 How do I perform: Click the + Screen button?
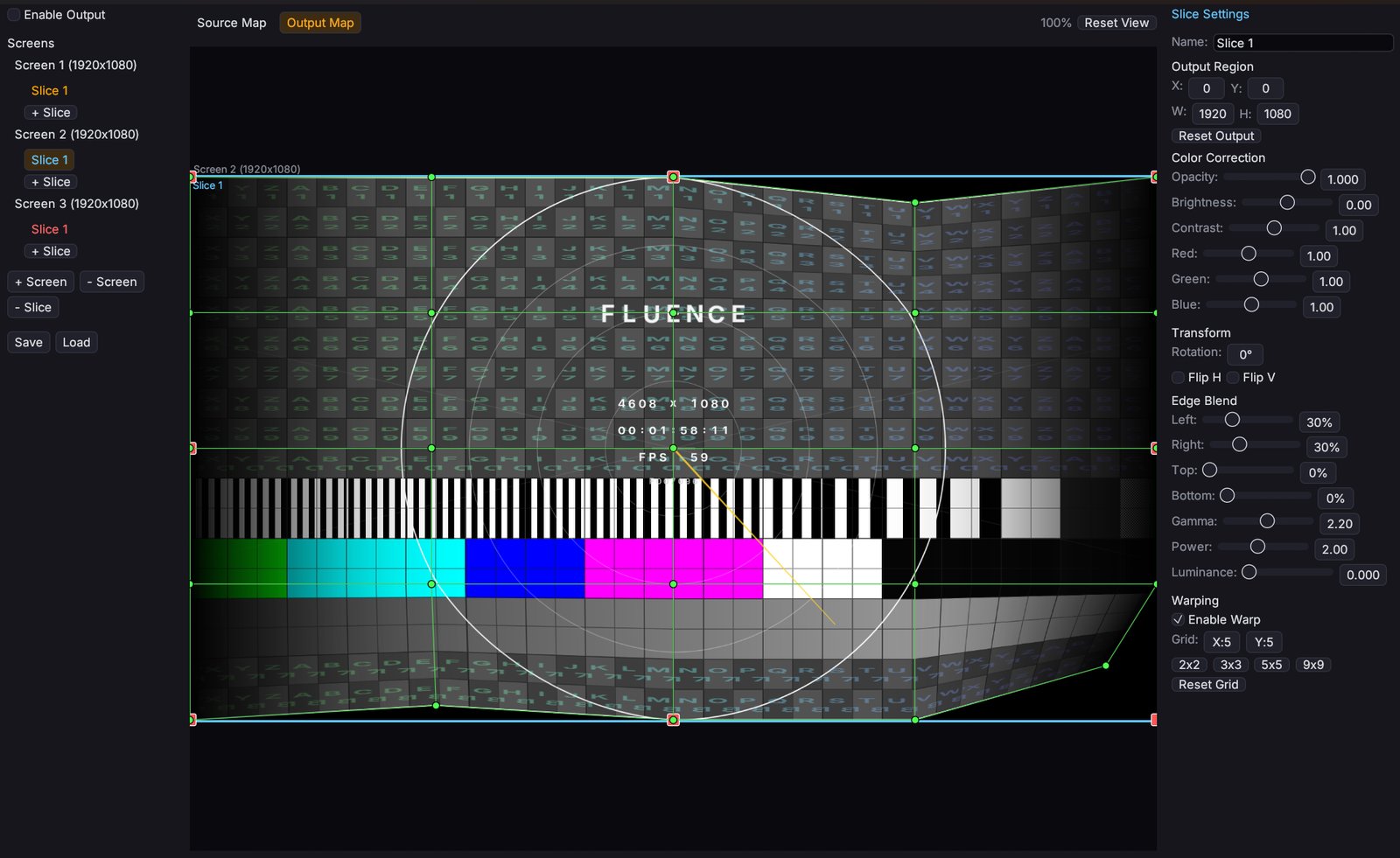40,282
